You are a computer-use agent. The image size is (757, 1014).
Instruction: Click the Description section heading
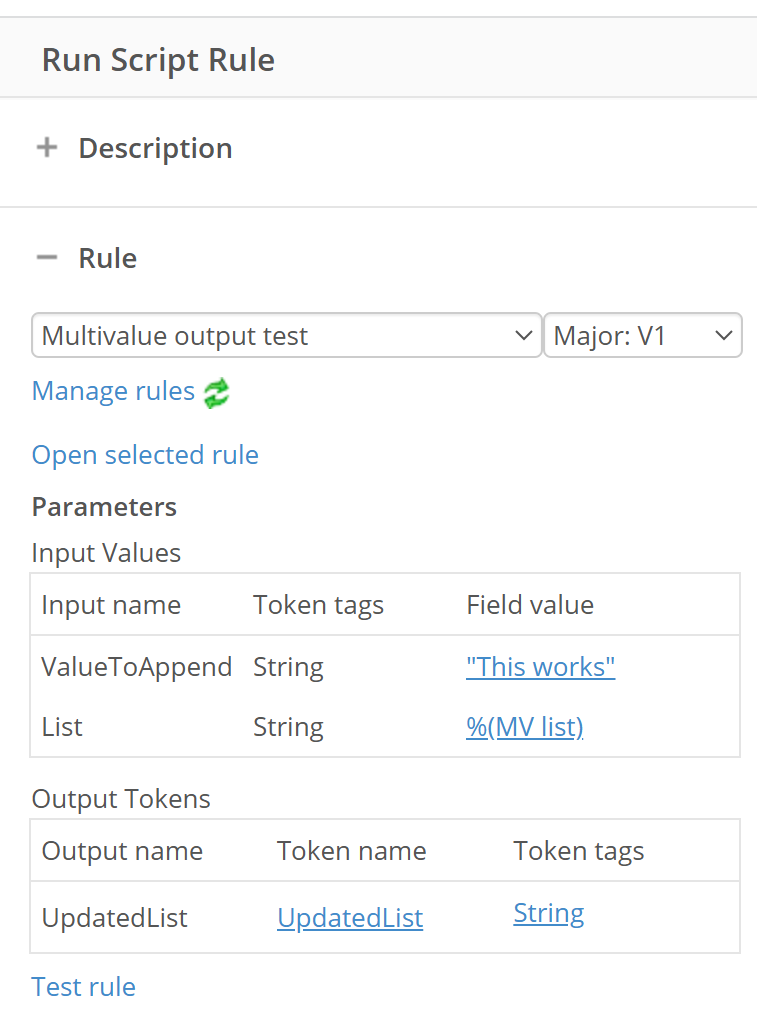click(x=155, y=148)
